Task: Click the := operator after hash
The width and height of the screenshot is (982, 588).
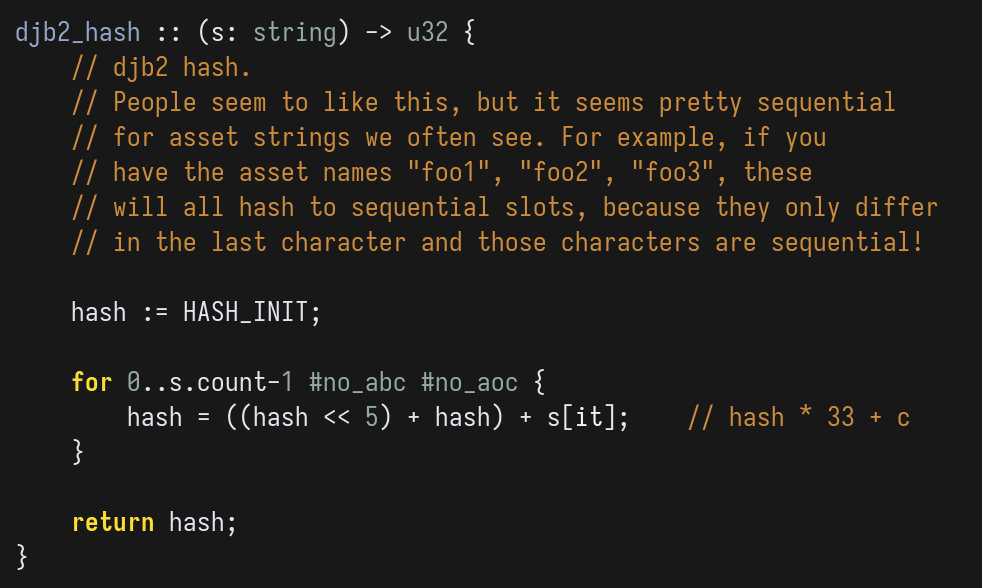Action: point(154,312)
